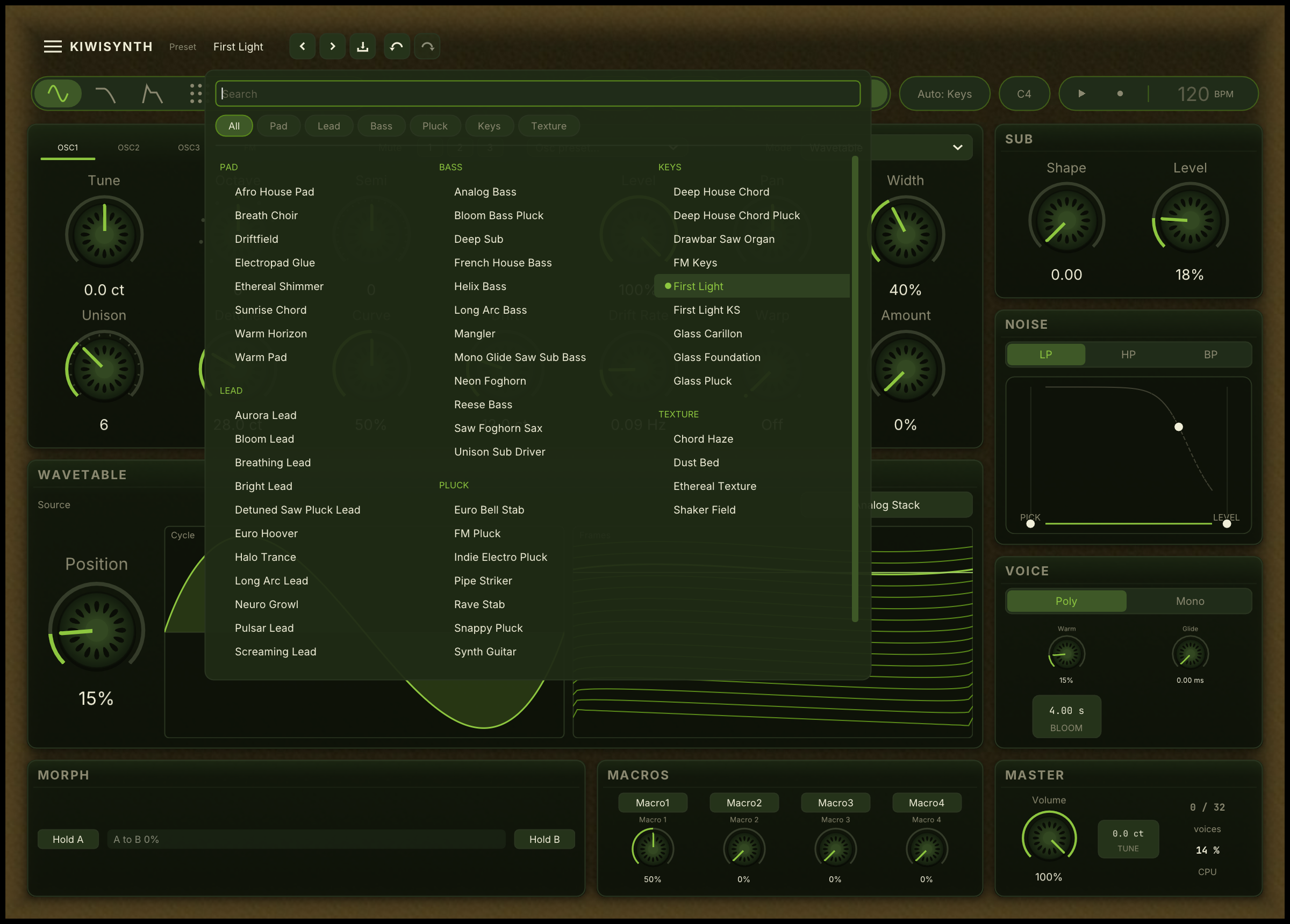Image resolution: width=1290 pixels, height=924 pixels.
Task: Go to previous preset arrow
Action: click(303, 47)
